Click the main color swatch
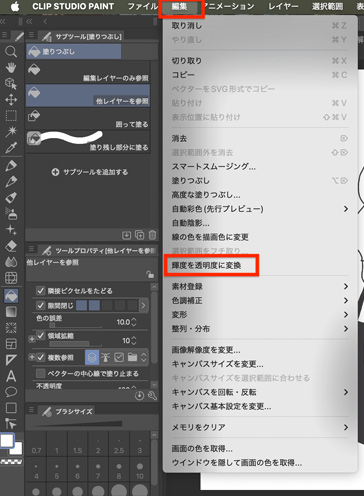Viewport: 364px width, 496px height. point(7,440)
